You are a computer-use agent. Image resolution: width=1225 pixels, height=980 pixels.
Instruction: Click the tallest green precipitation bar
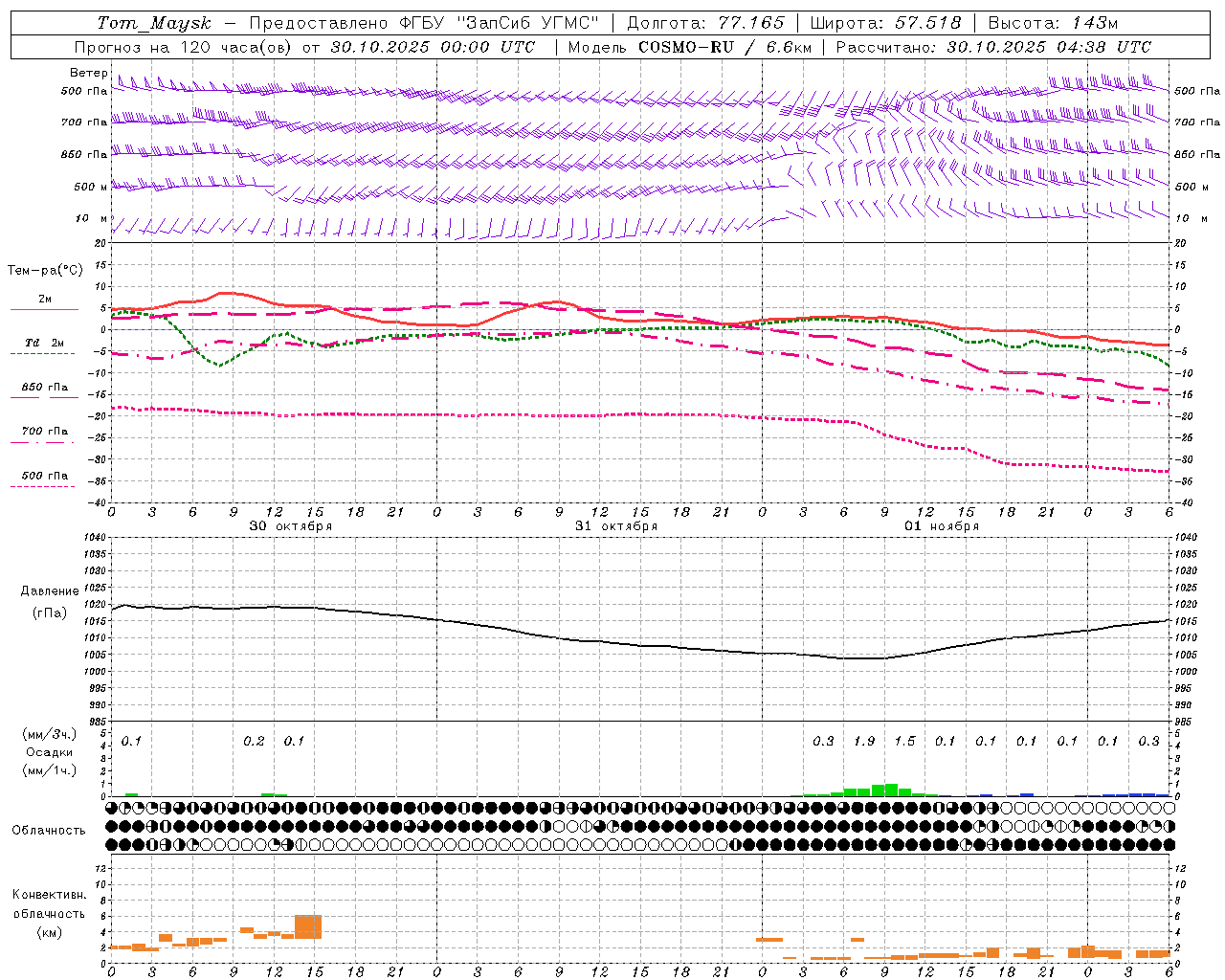pos(891,790)
